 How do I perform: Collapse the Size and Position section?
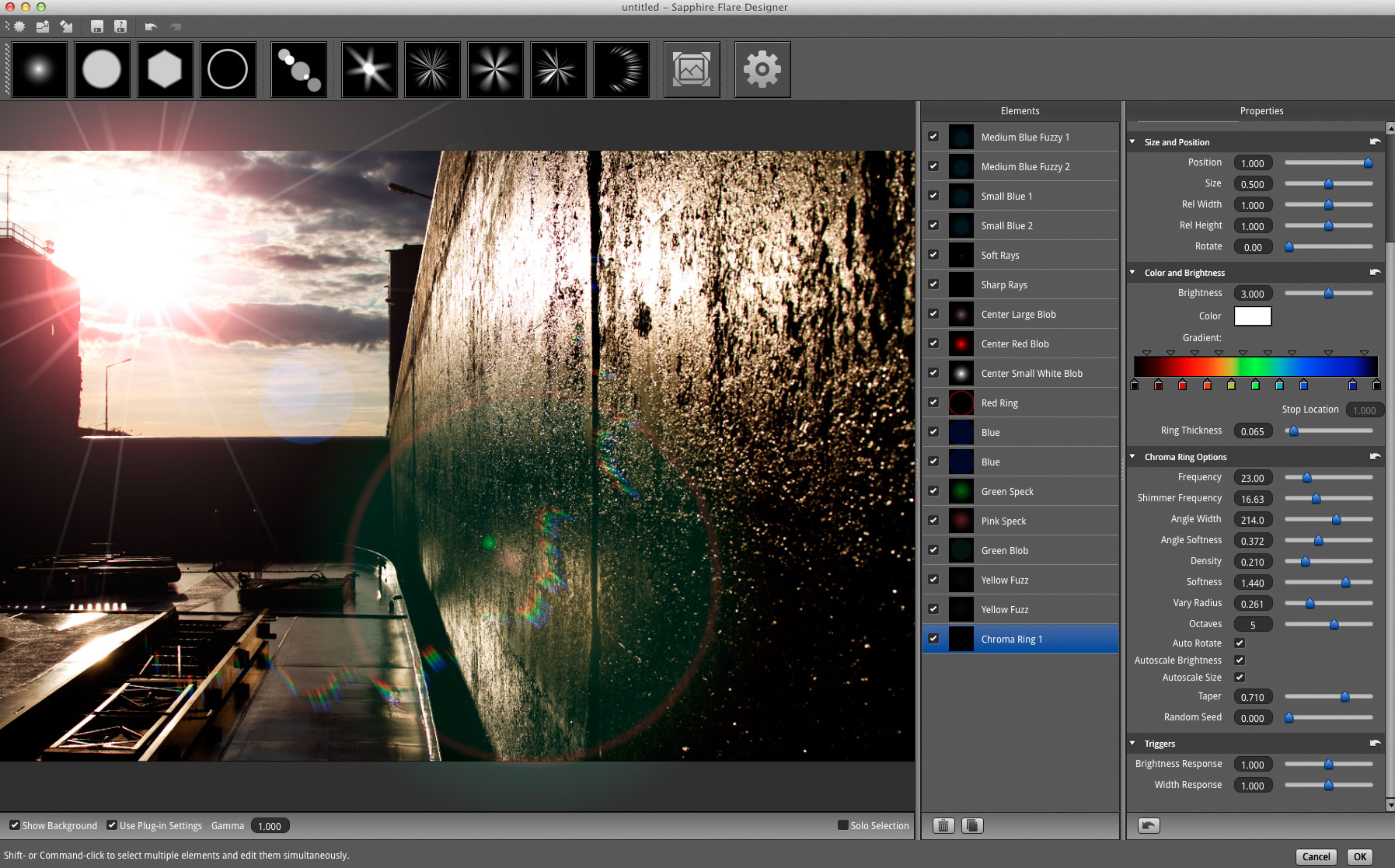(1132, 142)
